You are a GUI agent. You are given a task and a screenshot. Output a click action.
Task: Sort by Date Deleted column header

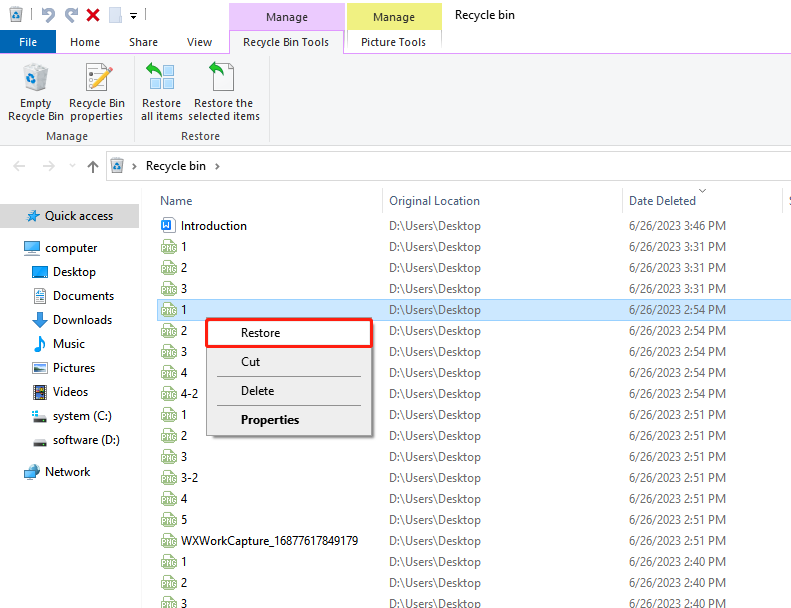662,201
